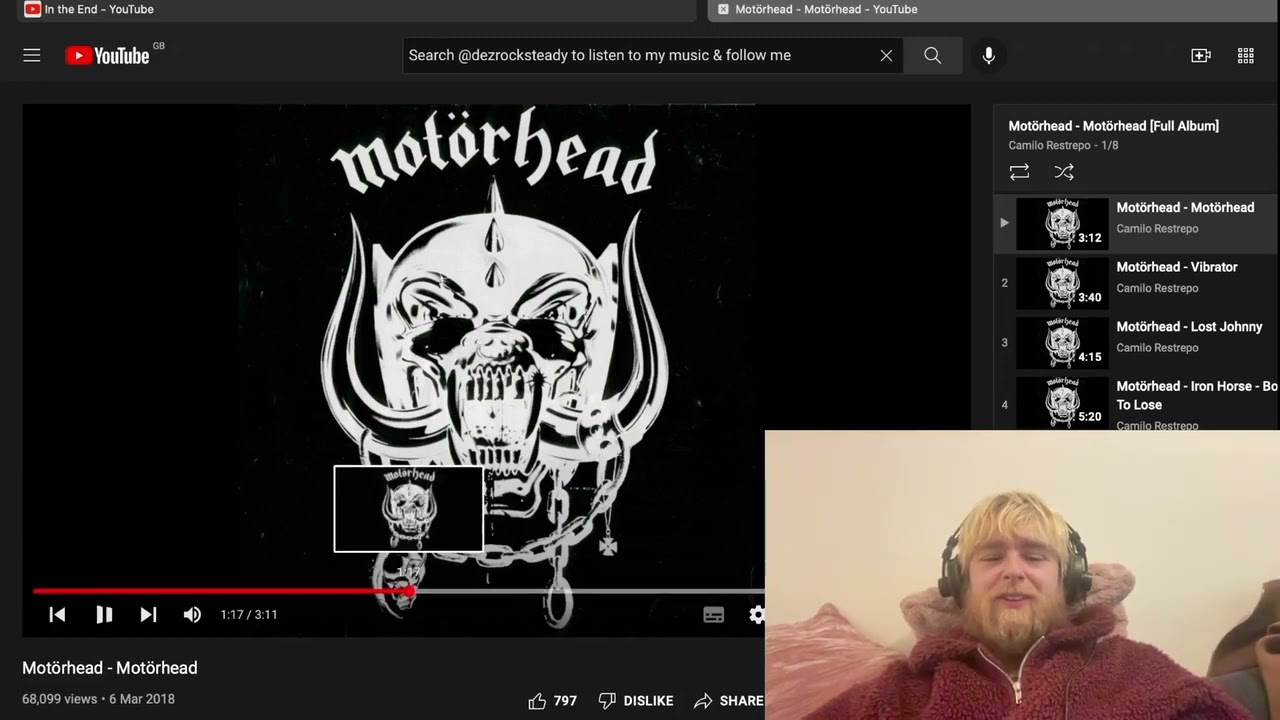Screen dimensions: 1280x720
Task: Click the video title Motörhead - Motörhead
Action: point(110,668)
